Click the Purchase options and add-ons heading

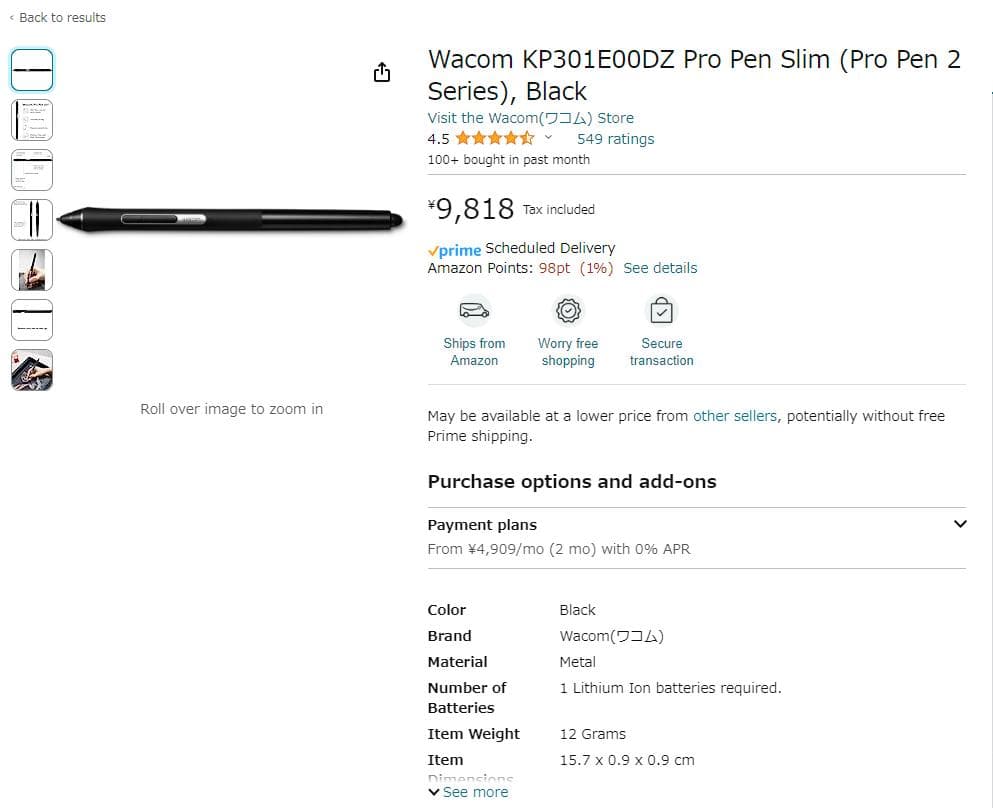[572, 481]
